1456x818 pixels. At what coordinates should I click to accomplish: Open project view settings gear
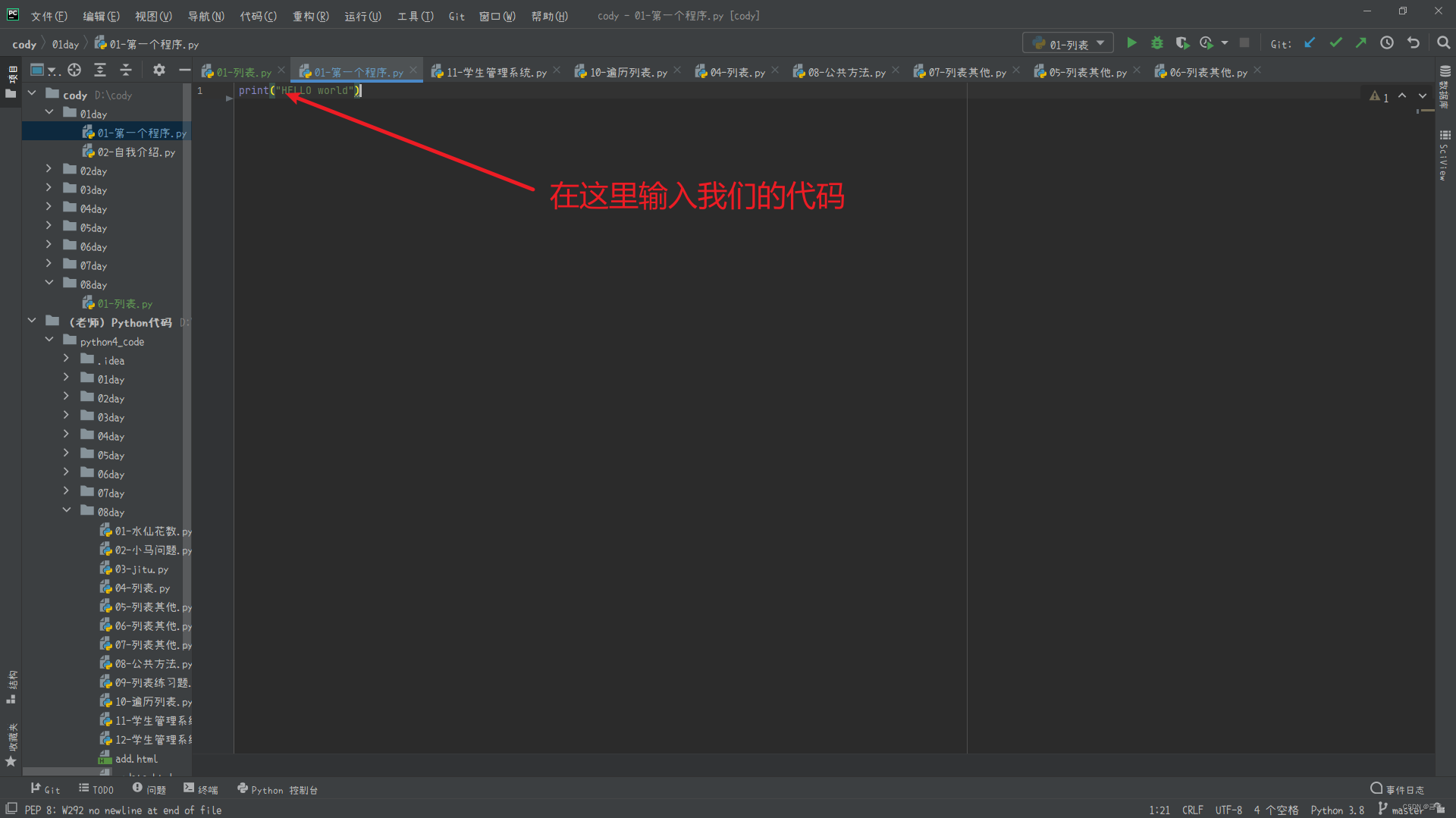158,70
